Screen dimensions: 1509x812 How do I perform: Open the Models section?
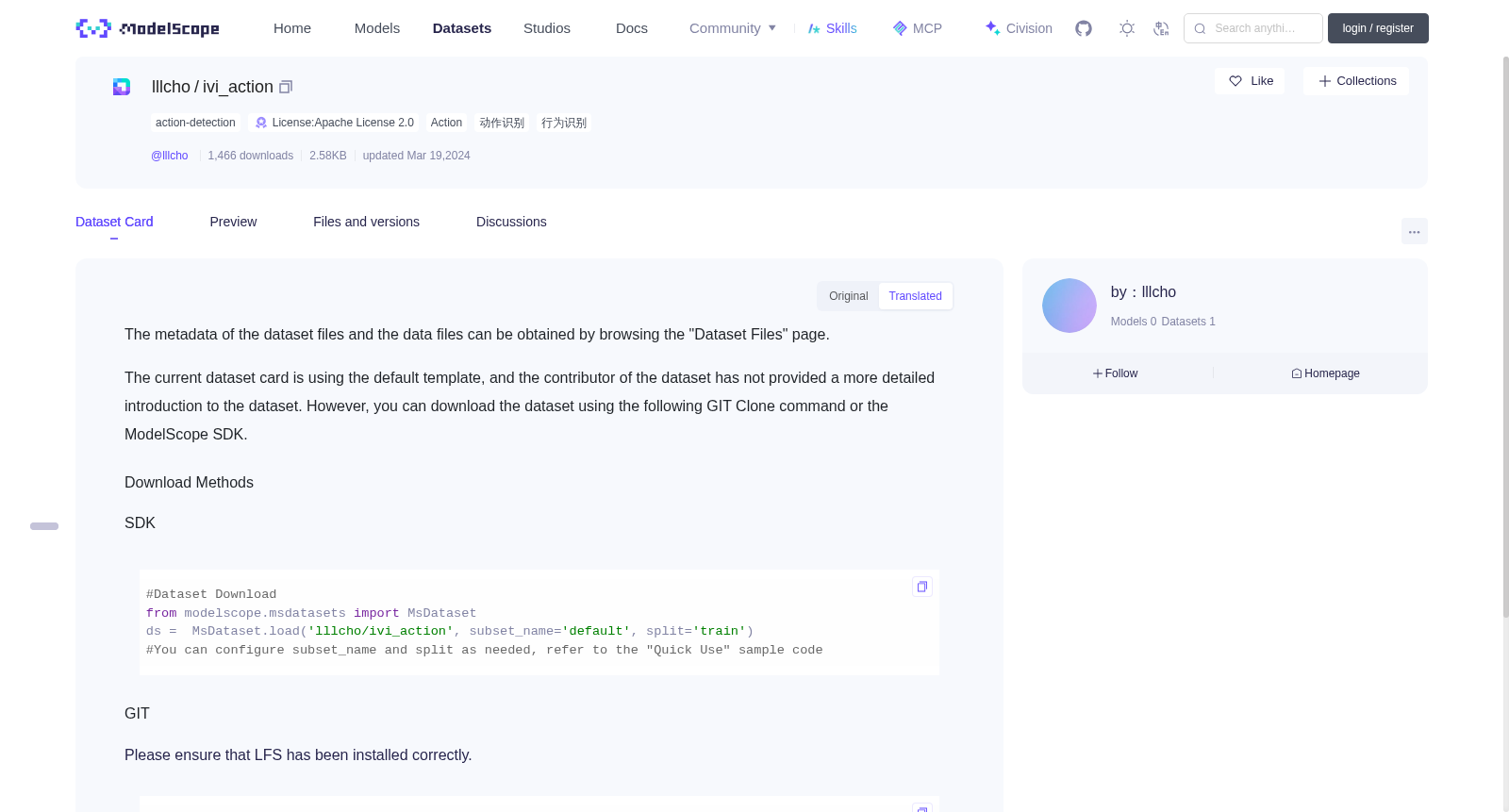click(x=377, y=28)
